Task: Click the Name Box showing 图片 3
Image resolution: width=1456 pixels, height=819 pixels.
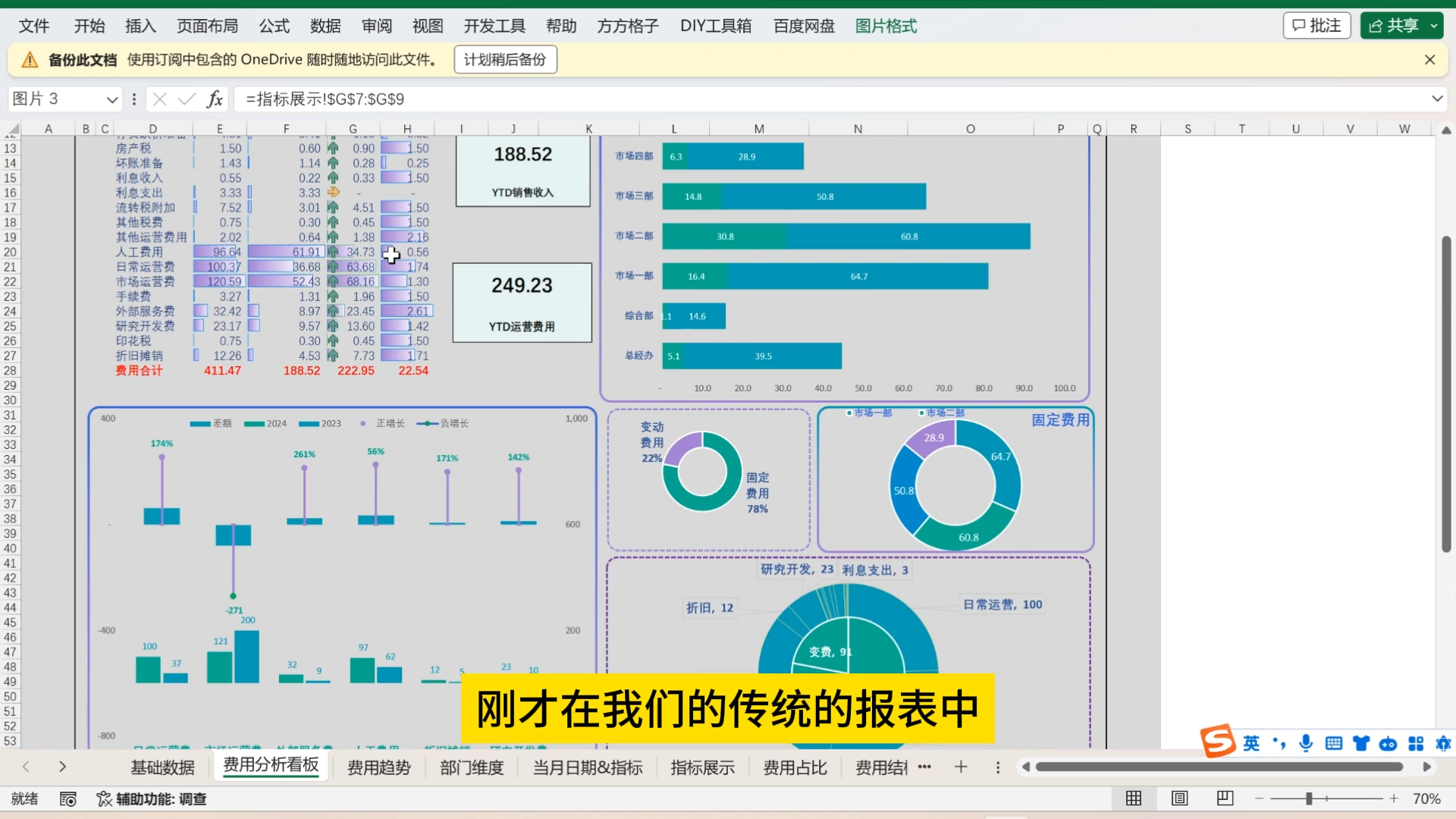Action: pos(57,99)
